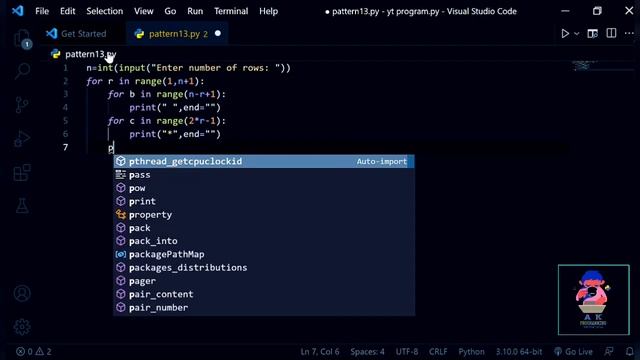Select the pow suggestion
Screen dimensions: 640x360
coord(264,188)
